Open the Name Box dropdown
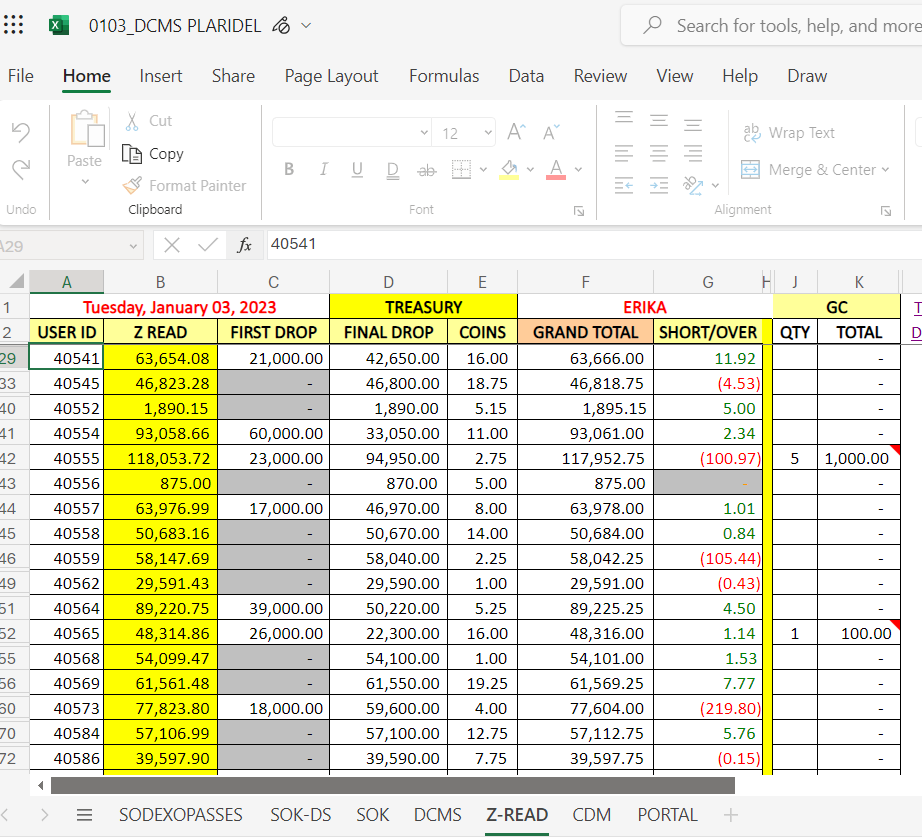This screenshot has width=922, height=839. pos(133,247)
